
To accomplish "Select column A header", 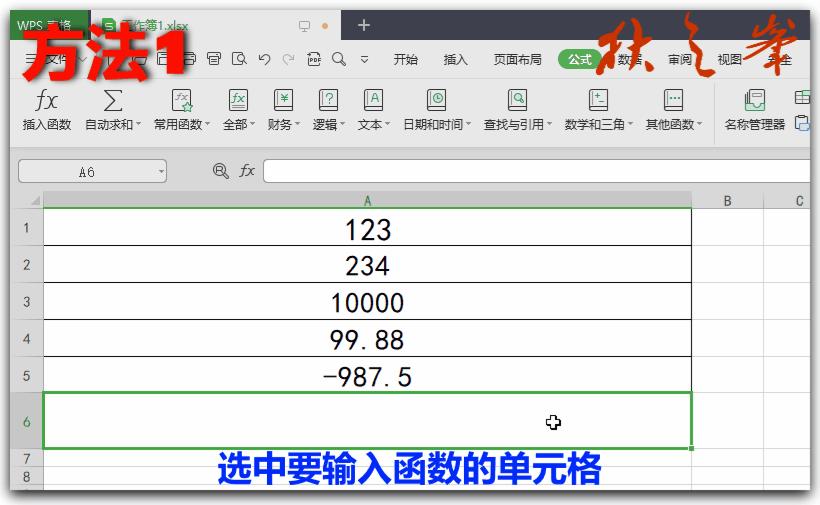I will click(x=368, y=201).
